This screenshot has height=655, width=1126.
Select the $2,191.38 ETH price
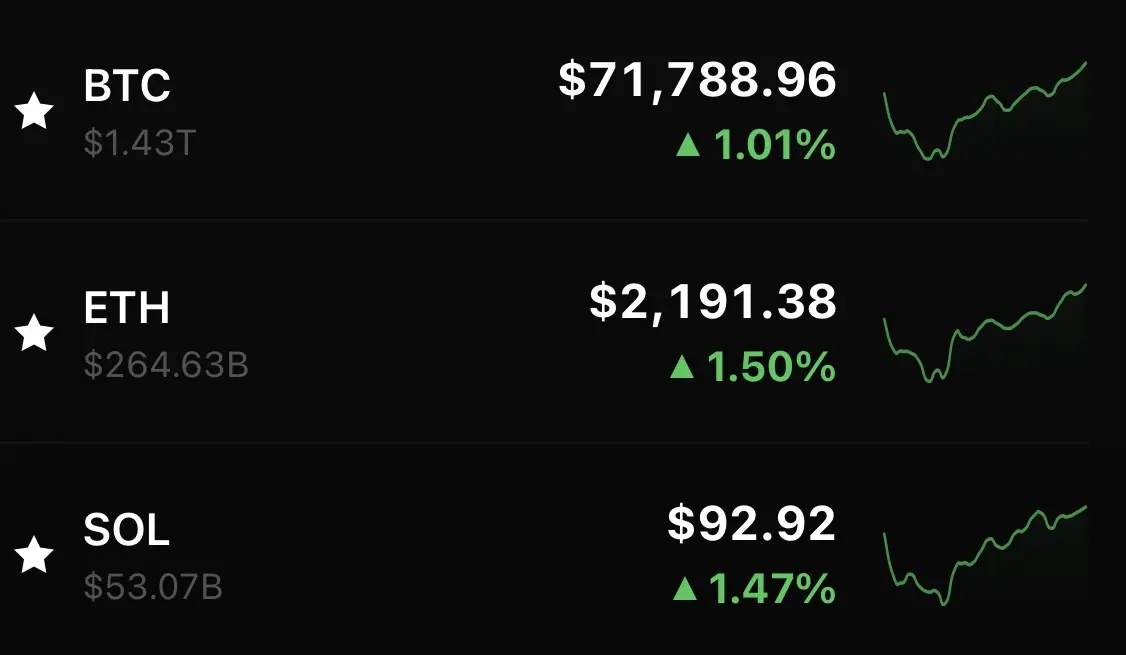(712, 302)
